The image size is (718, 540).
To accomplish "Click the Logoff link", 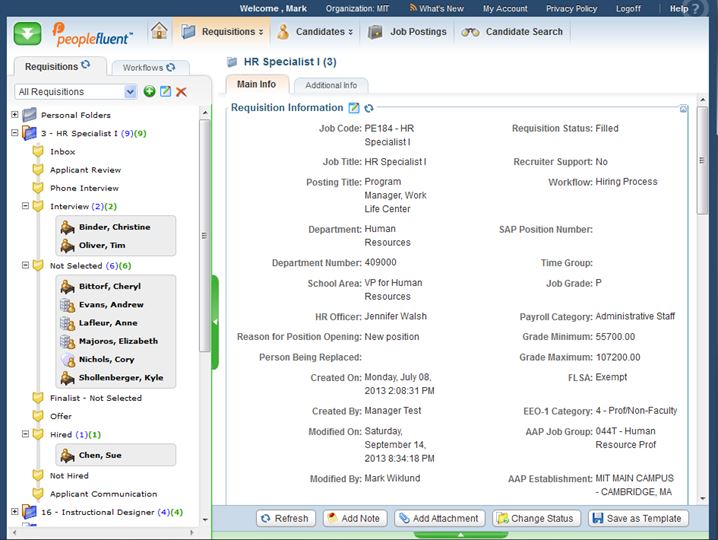I will [629, 9].
